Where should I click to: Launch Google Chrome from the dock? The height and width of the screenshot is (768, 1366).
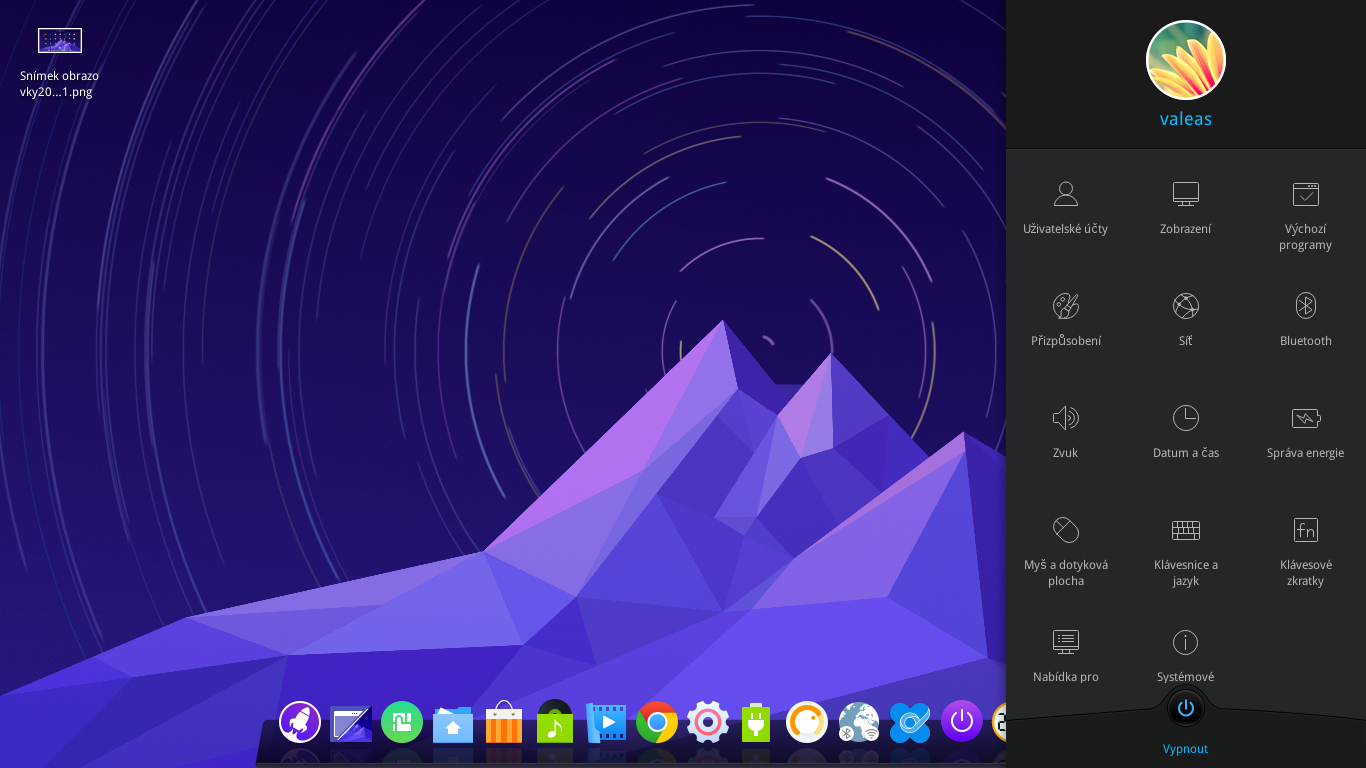pos(657,722)
